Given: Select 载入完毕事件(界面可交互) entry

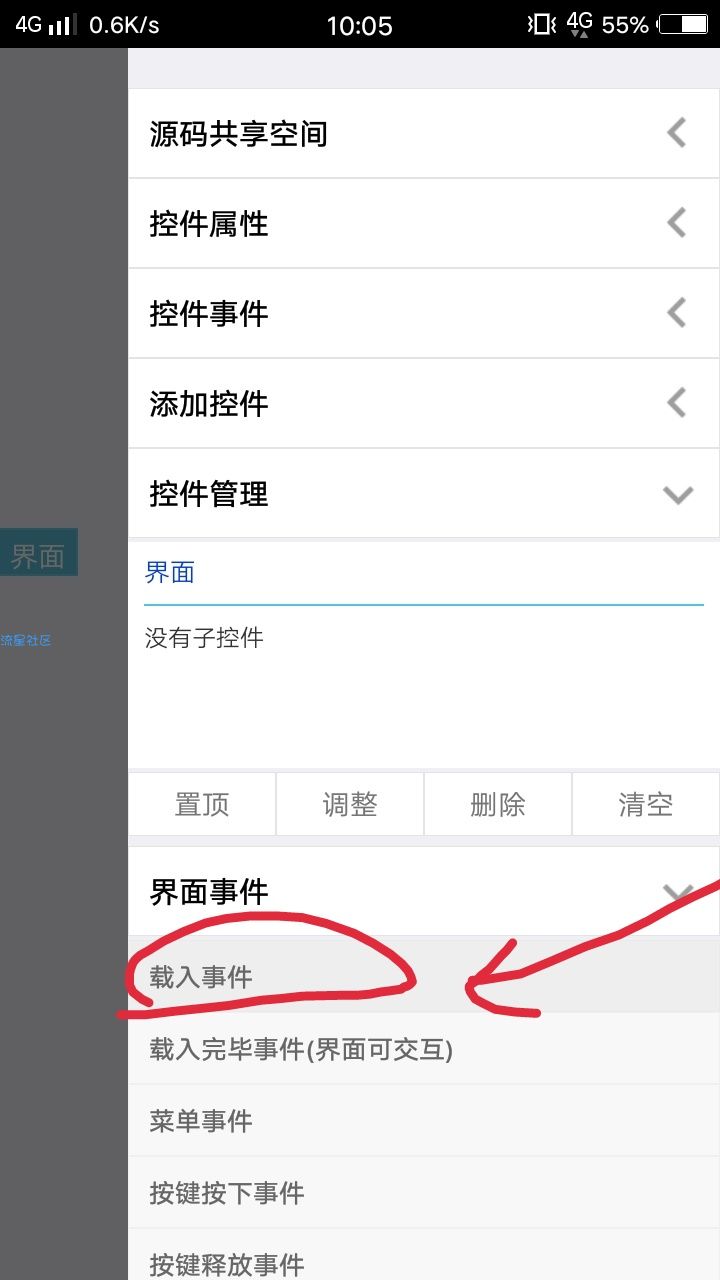Looking at the screenshot, I should (x=424, y=1049).
